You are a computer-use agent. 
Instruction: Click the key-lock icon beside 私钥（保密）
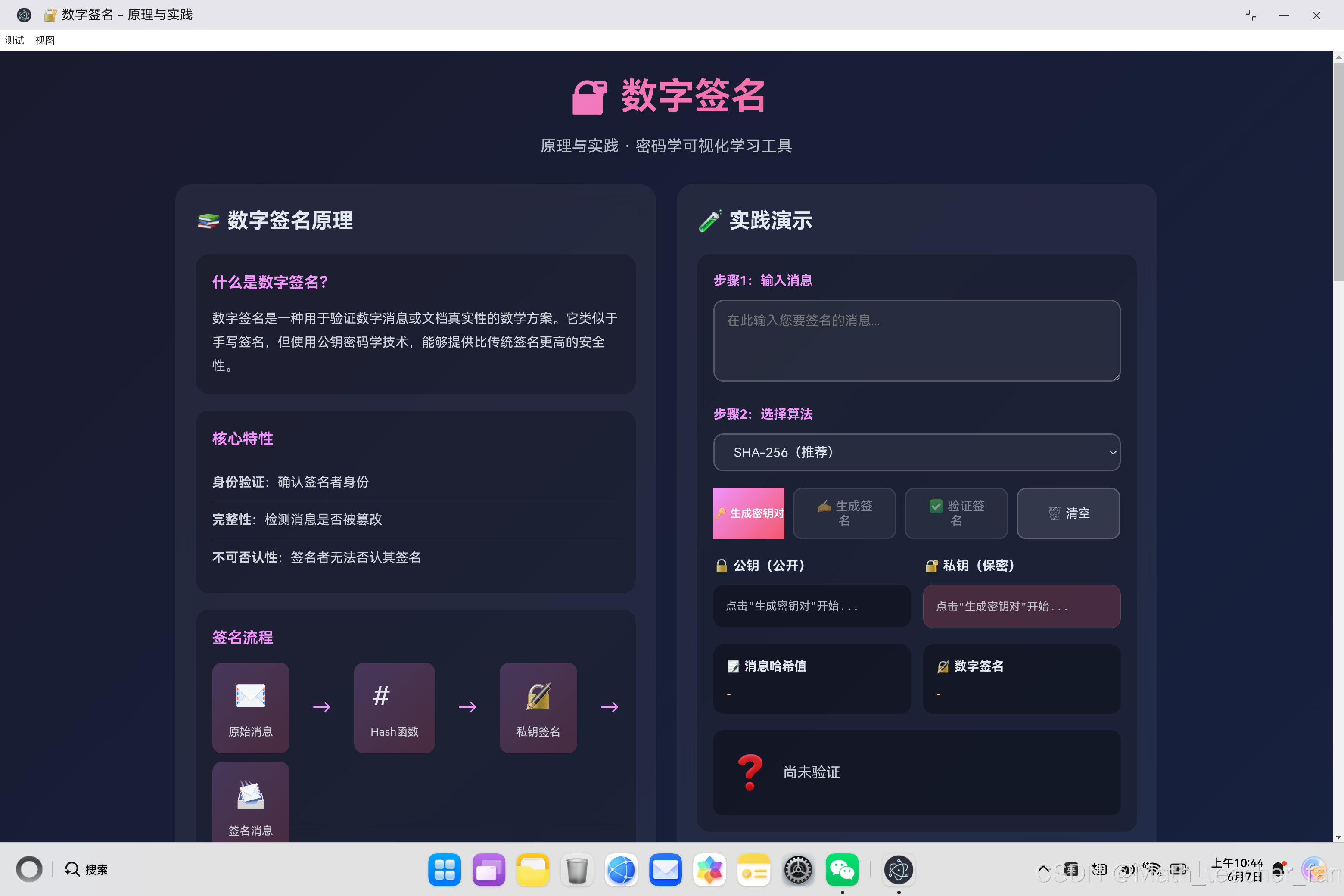931,566
